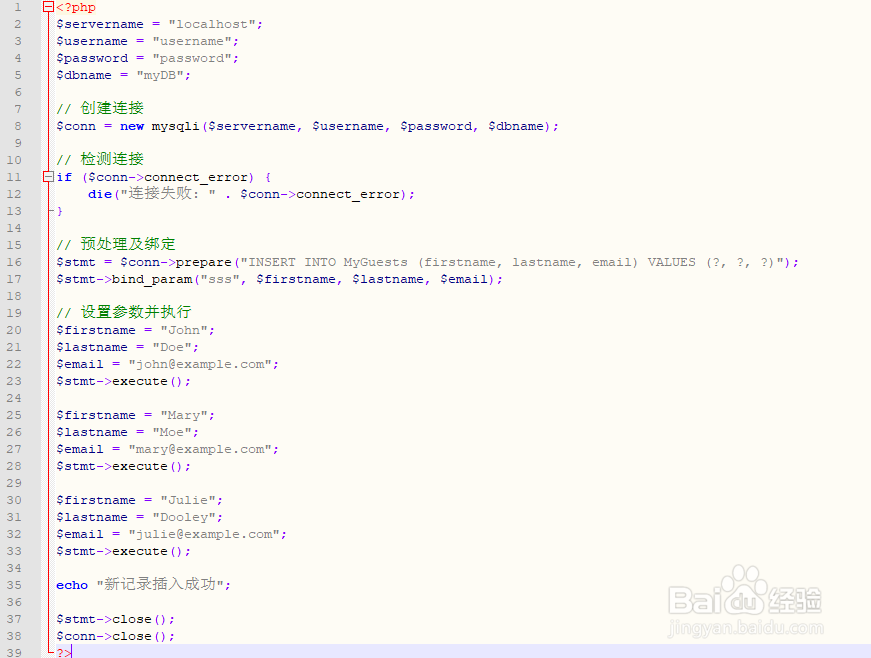Click the closing ?> tag at the bottom
This screenshot has width=871, height=658.
click(62, 651)
